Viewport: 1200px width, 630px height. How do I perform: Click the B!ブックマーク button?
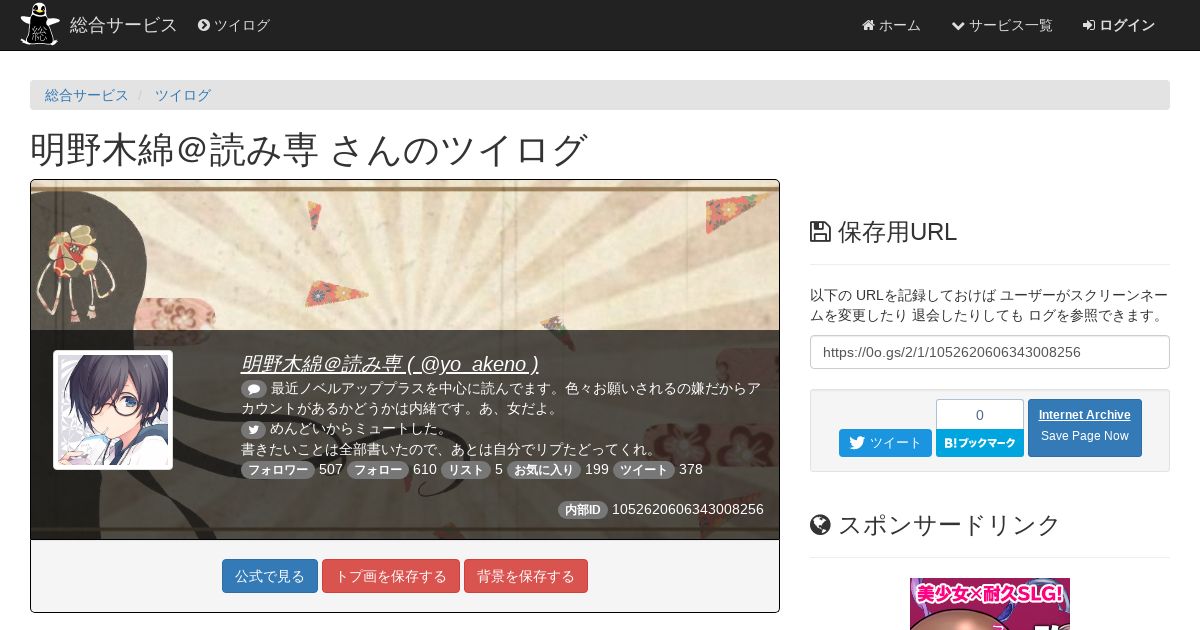(980, 443)
